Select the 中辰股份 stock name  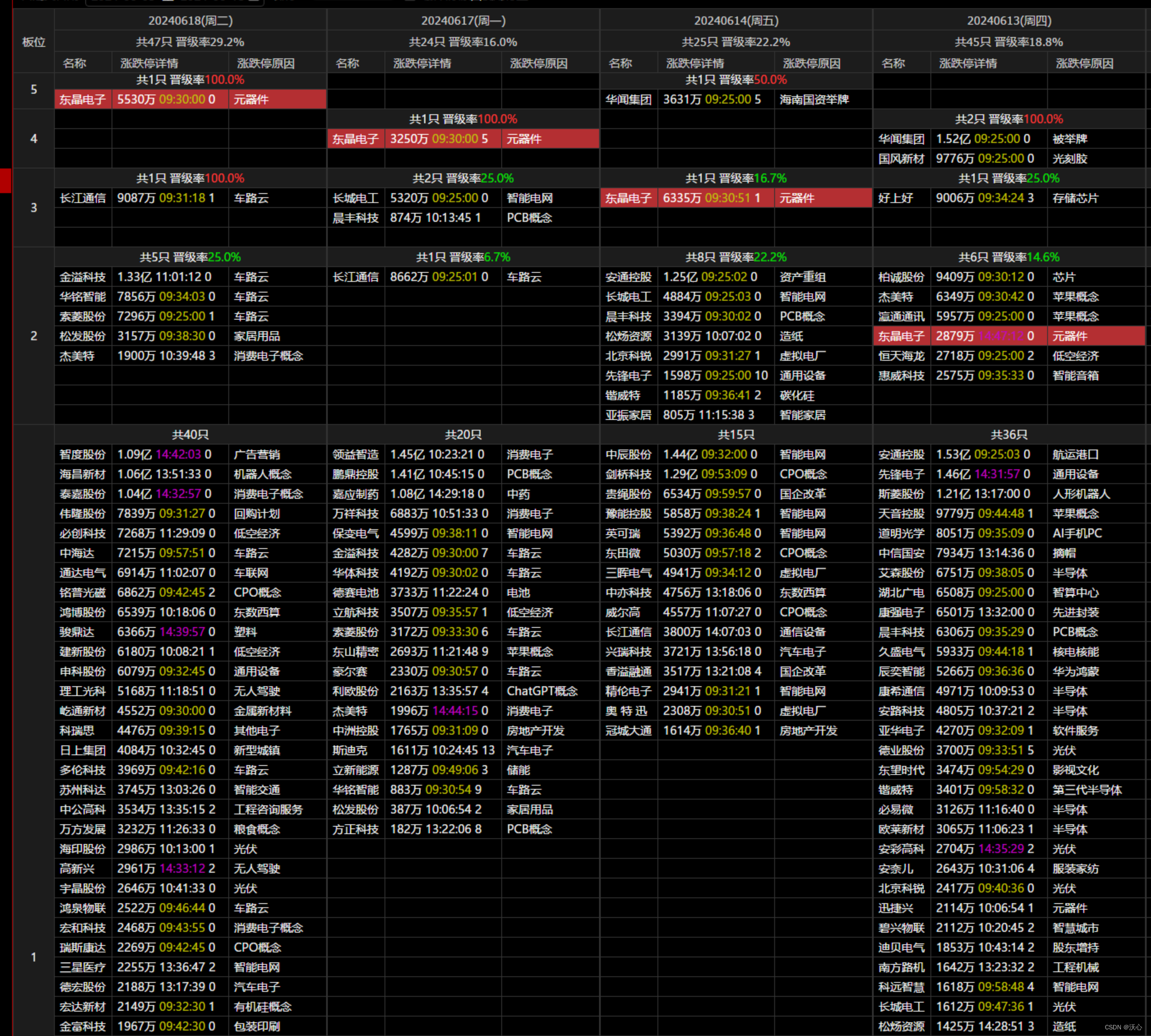click(x=628, y=454)
